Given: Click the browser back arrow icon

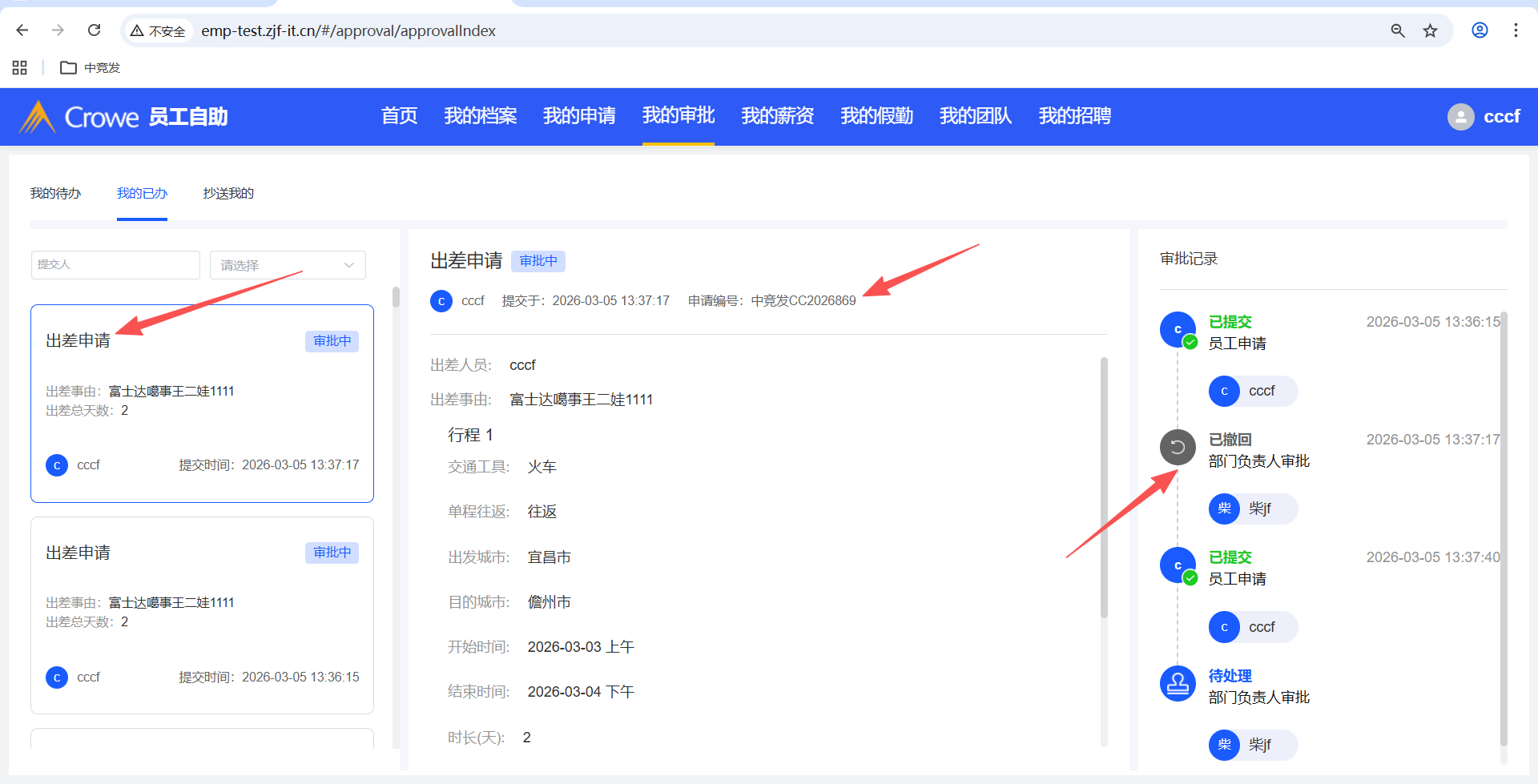Looking at the screenshot, I should click(x=22, y=30).
